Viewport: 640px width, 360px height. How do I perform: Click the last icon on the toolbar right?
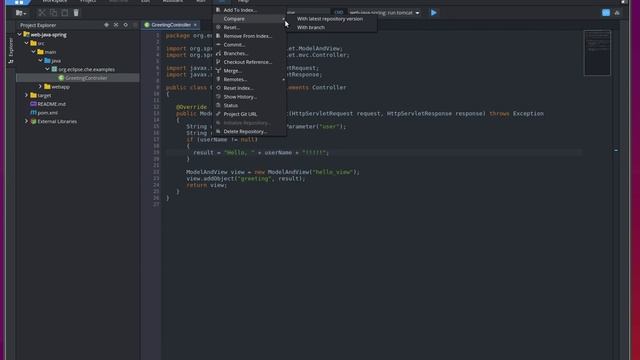pyautogui.click(x=617, y=13)
